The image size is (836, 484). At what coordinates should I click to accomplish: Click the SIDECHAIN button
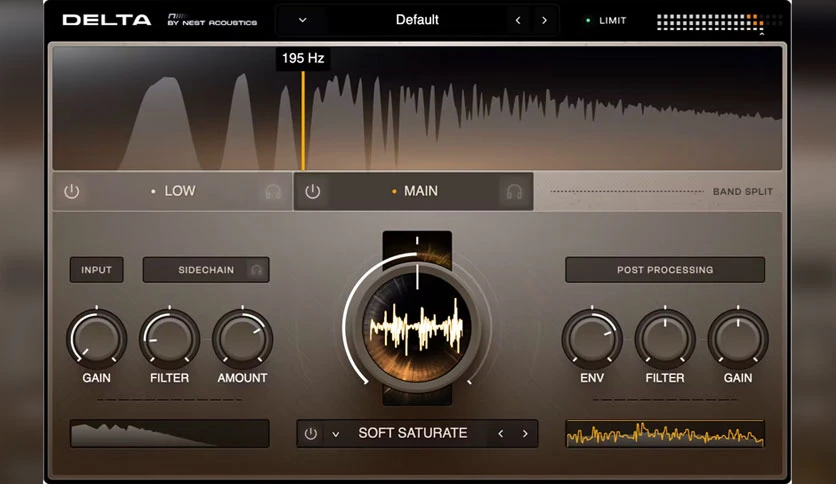[206, 270]
